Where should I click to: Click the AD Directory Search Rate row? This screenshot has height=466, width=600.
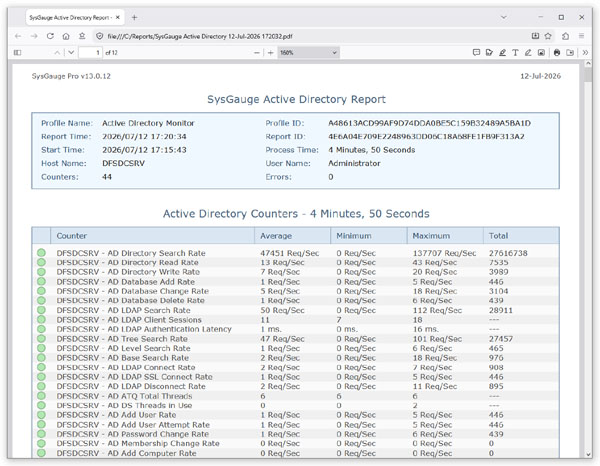click(x=295, y=253)
